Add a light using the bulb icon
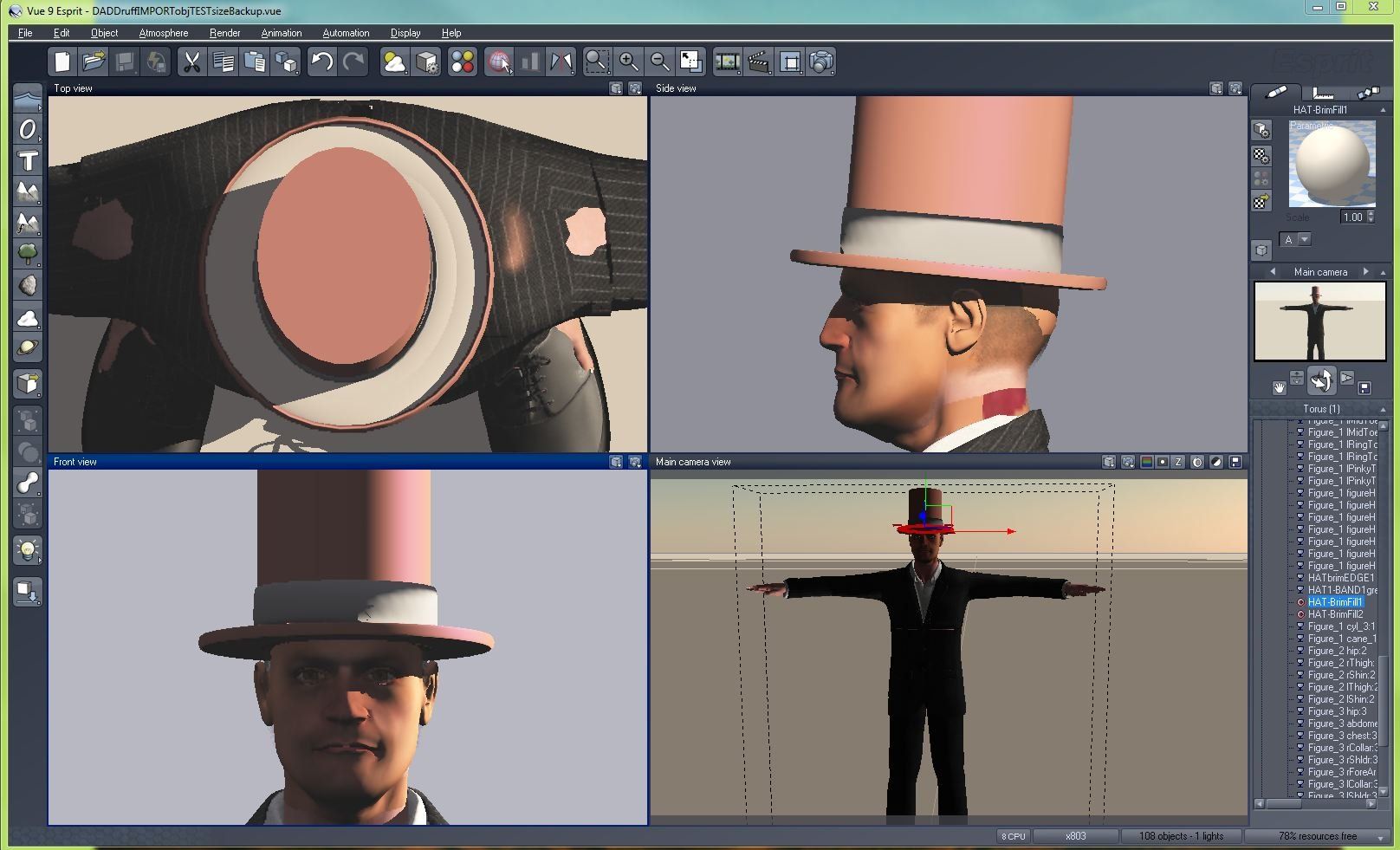Viewport: 1400px width, 850px height. 28,549
